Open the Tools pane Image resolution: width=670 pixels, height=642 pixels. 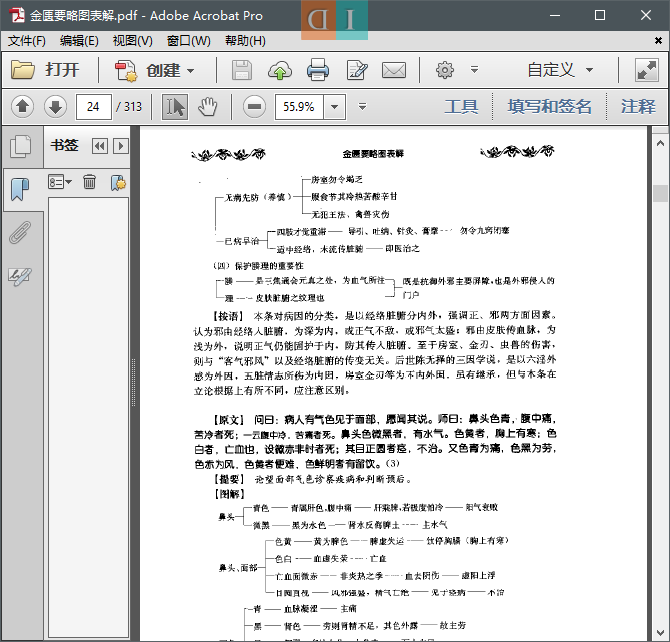(461, 106)
